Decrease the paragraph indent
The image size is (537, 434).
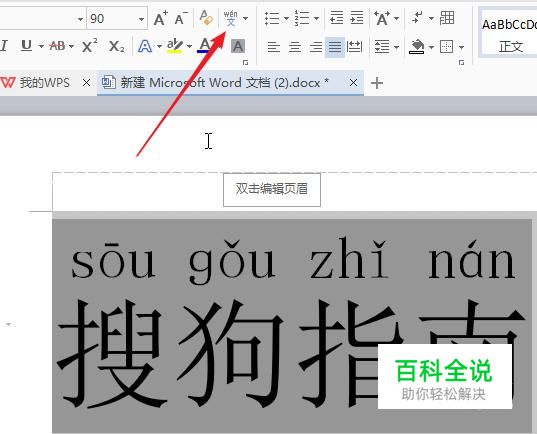pyautogui.click(x=336, y=18)
